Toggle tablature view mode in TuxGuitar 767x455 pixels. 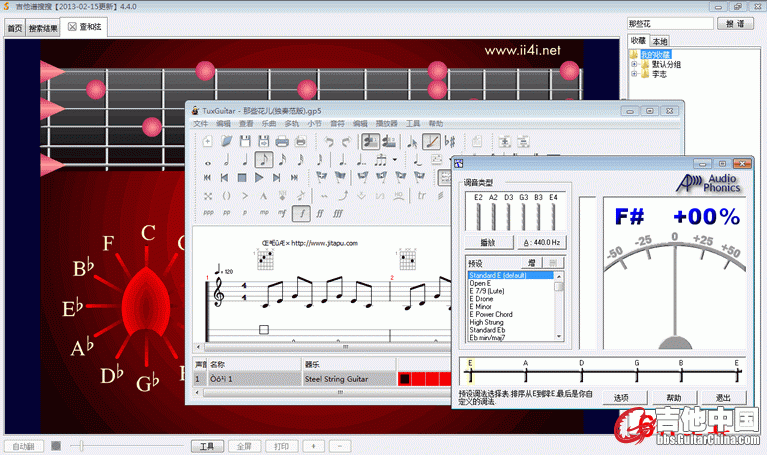[389, 142]
